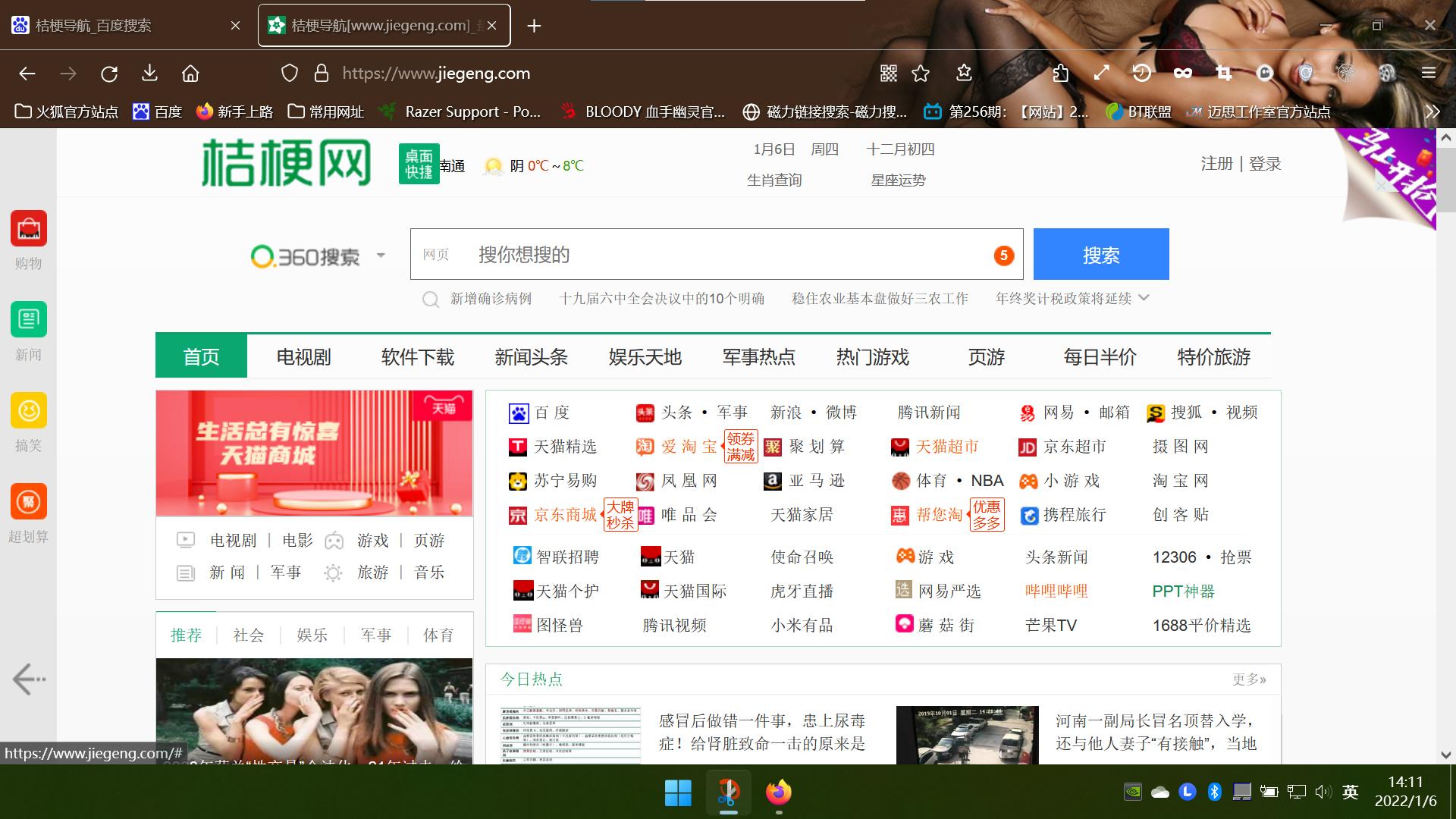Click the tracking protection shield

click(289, 73)
